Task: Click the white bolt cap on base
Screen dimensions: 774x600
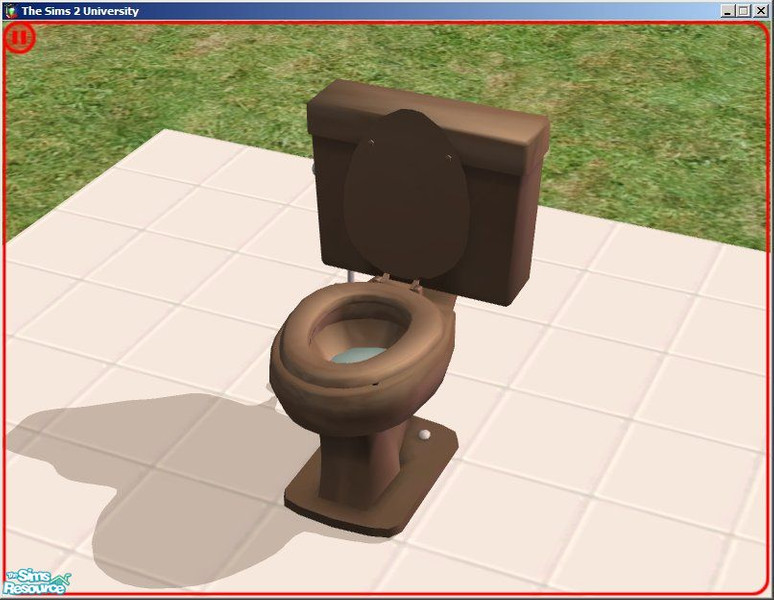Action: 424,436
